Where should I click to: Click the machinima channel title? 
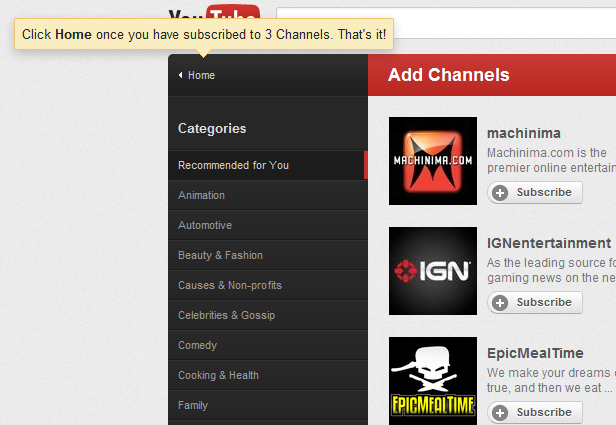[x=524, y=133]
